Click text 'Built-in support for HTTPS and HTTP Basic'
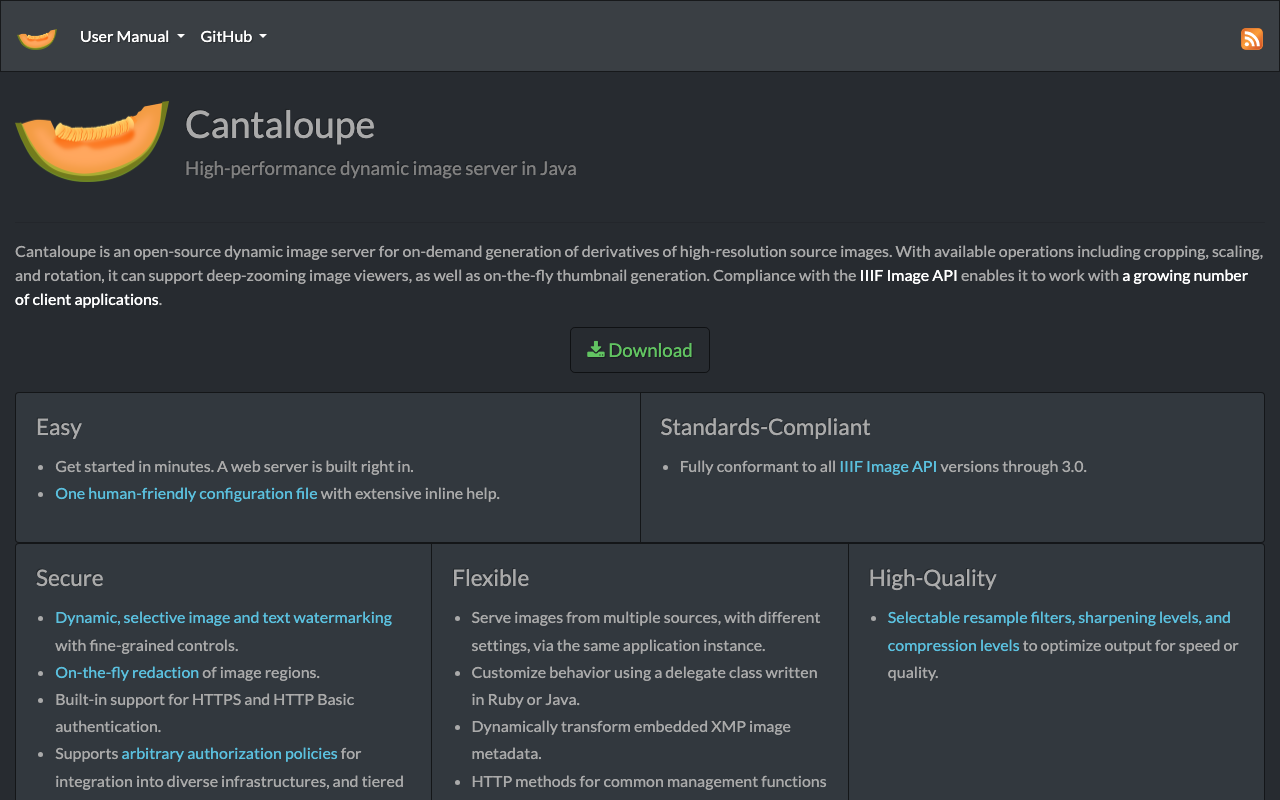 205,699
